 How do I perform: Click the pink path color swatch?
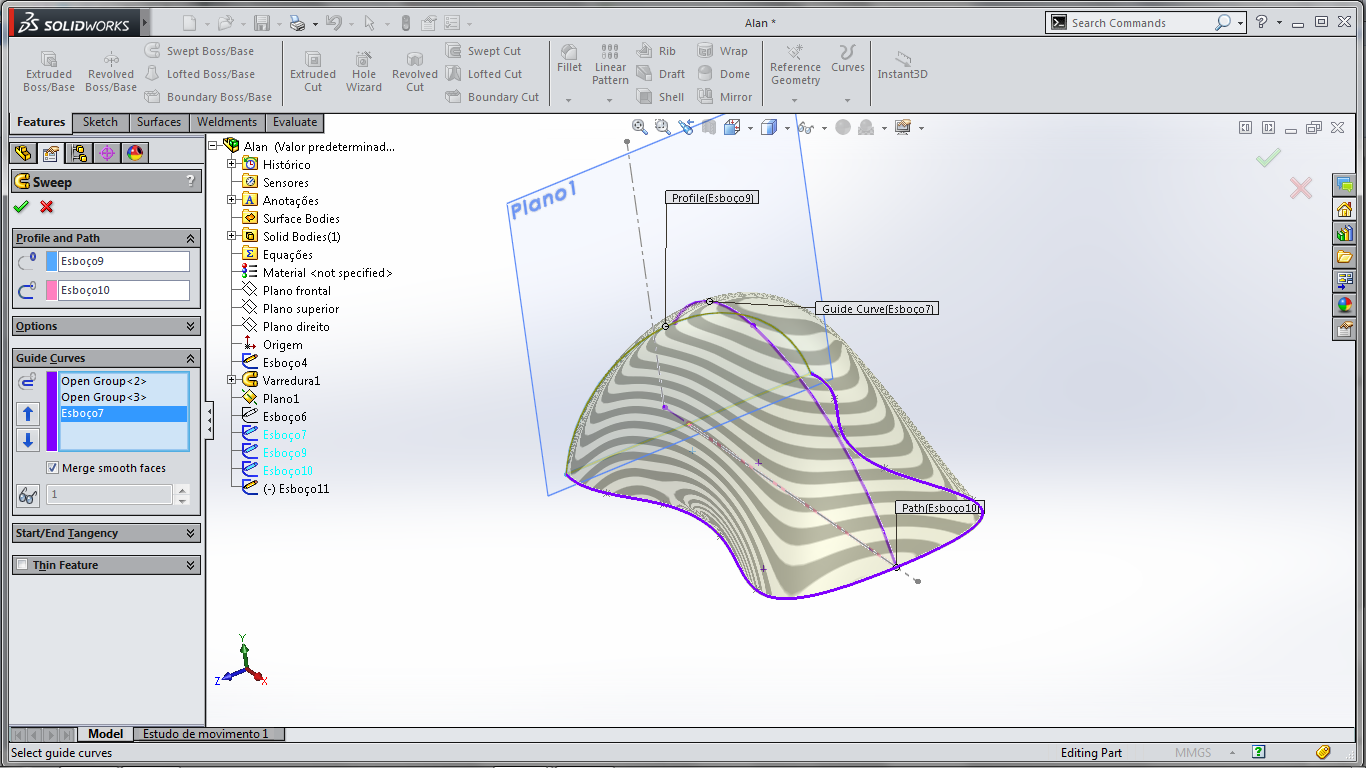tap(52, 291)
